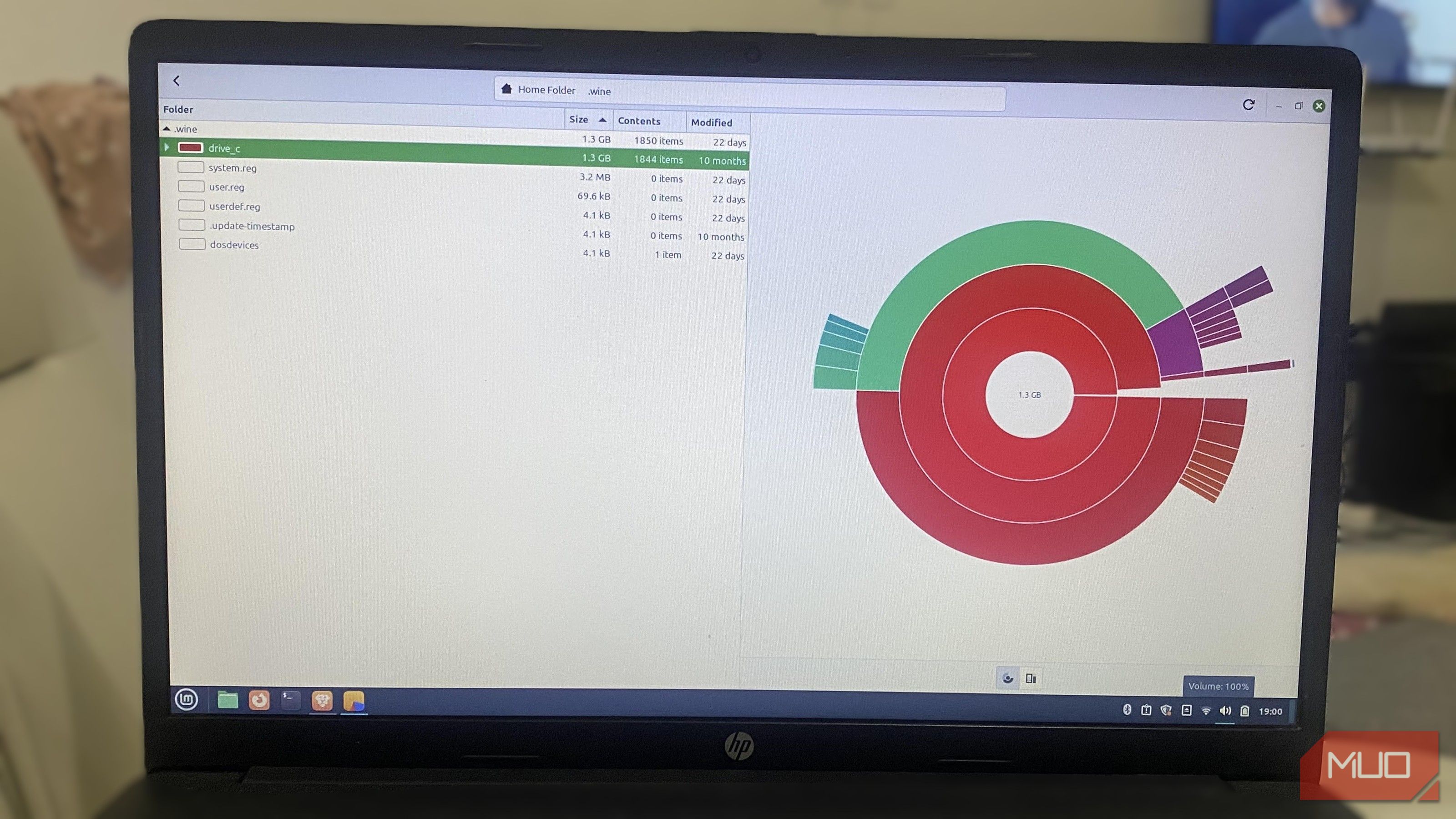
Task: Select the Home Folder breadcrumb
Action: tap(547, 89)
